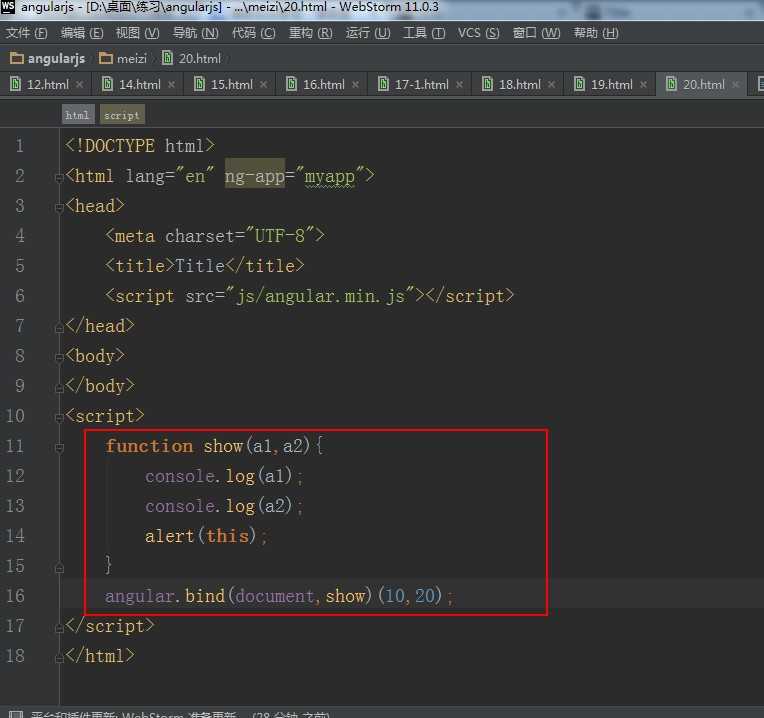Switch to the 18.html tab
764x718 pixels.
click(519, 84)
